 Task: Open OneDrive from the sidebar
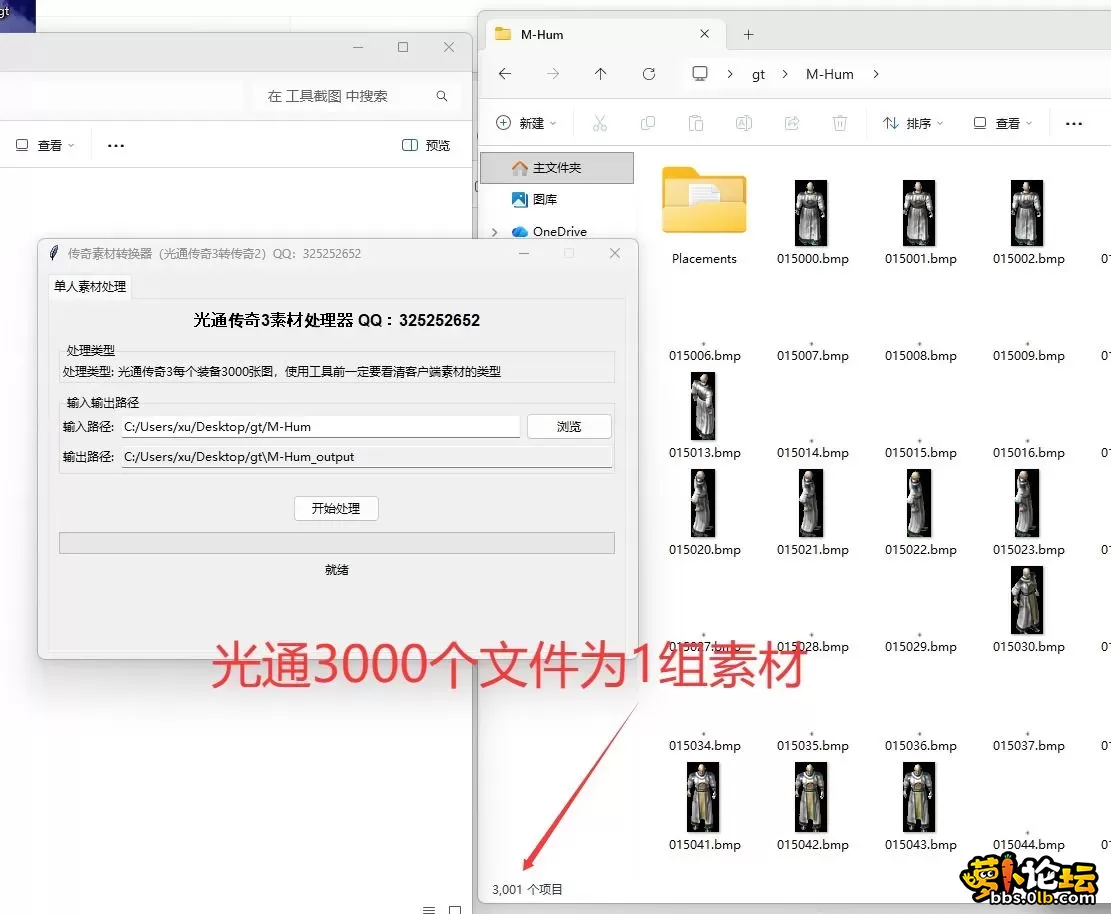560,231
